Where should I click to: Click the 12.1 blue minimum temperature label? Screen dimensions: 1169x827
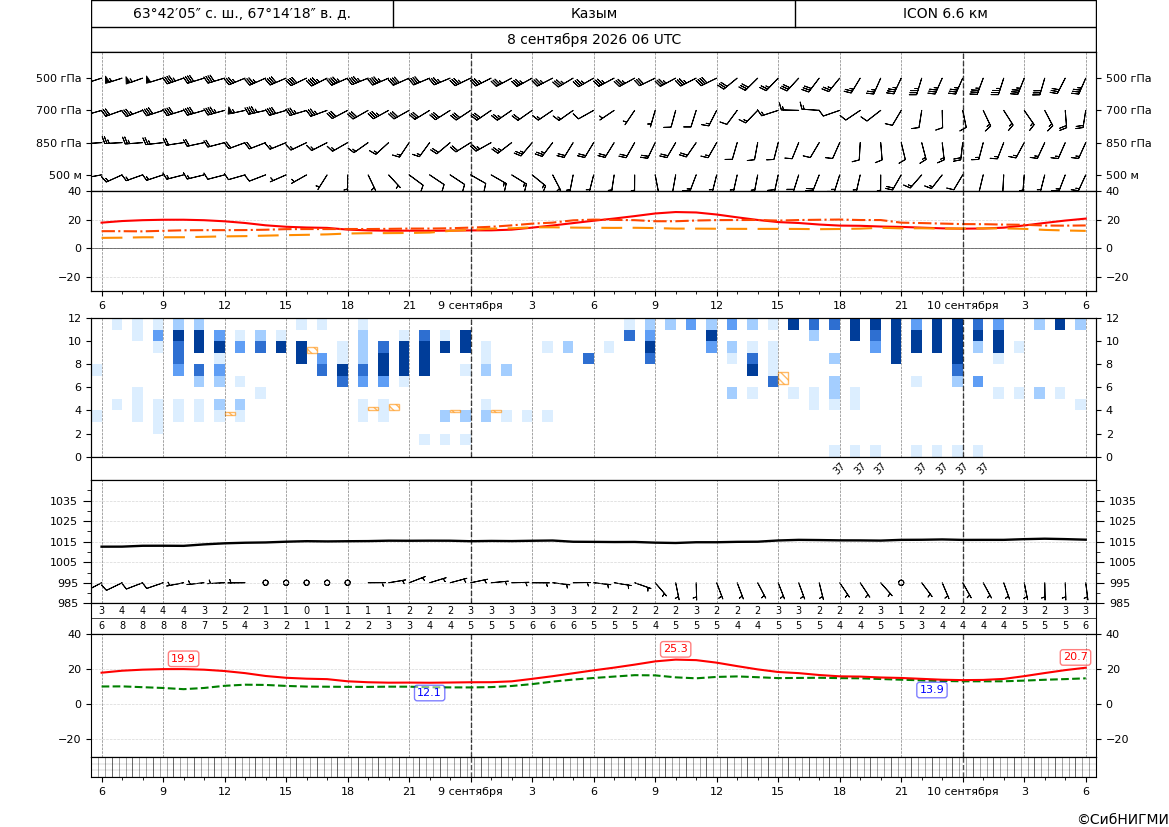pos(429,693)
